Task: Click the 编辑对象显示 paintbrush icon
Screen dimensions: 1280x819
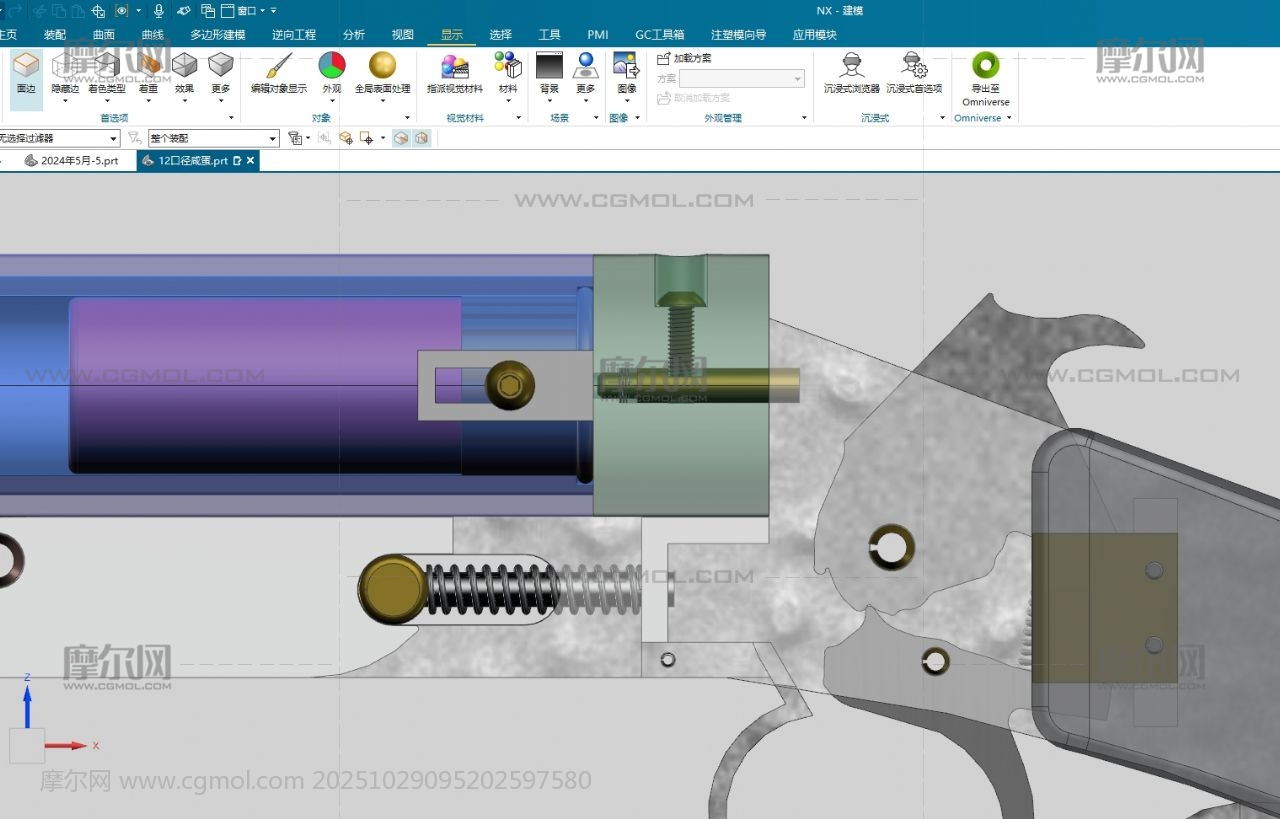Action: tap(278, 67)
